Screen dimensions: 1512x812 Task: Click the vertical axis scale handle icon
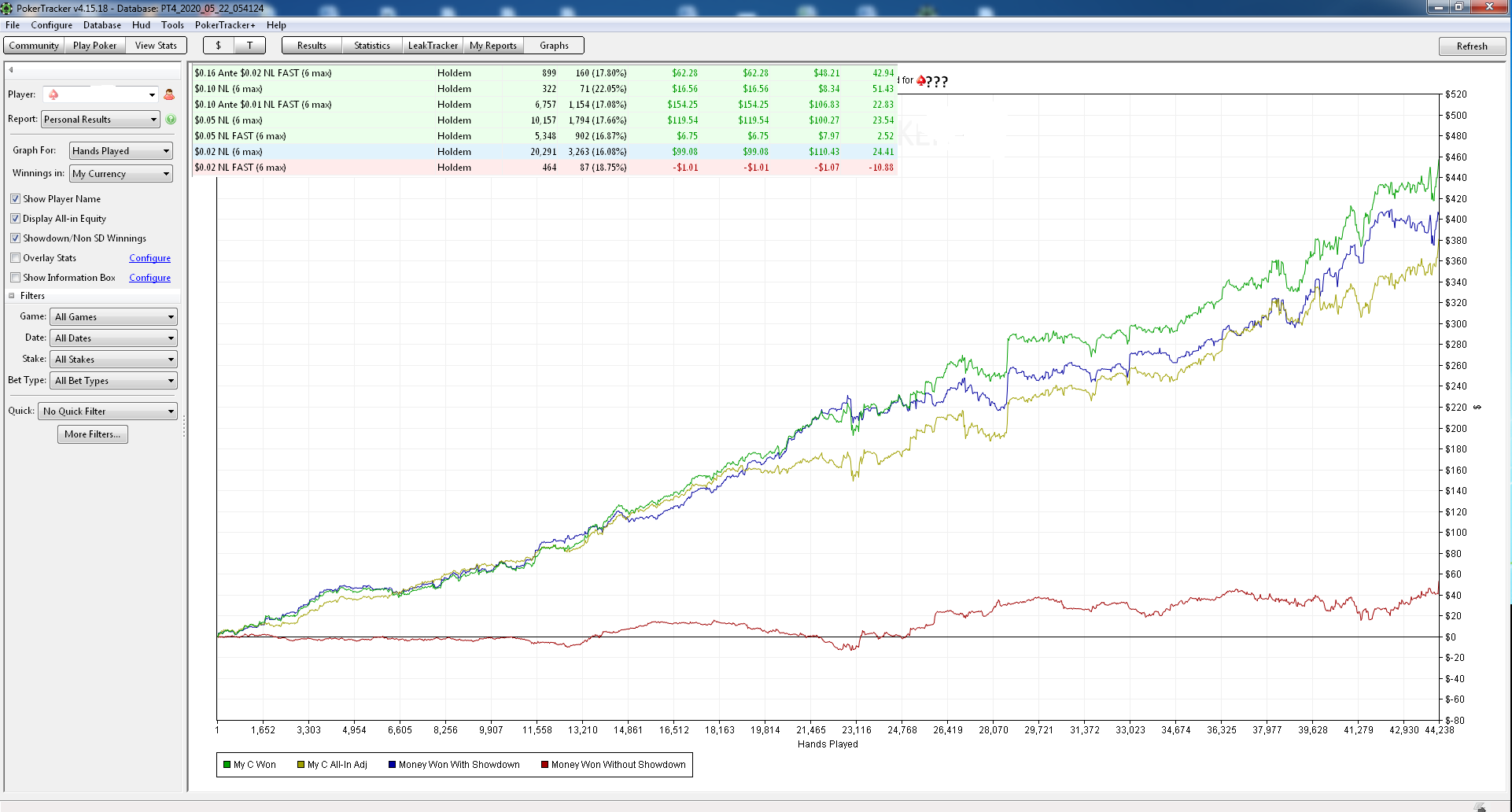[x=1477, y=407]
